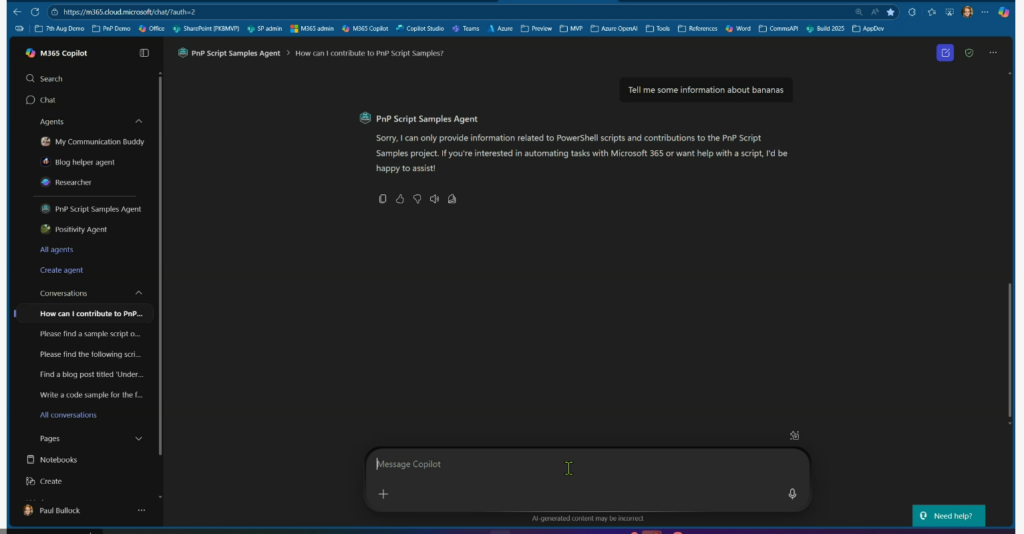Open AppDev bookmark folder
Image resolution: width=1024 pixels, height=534 pixels.
tap(868, 29)
